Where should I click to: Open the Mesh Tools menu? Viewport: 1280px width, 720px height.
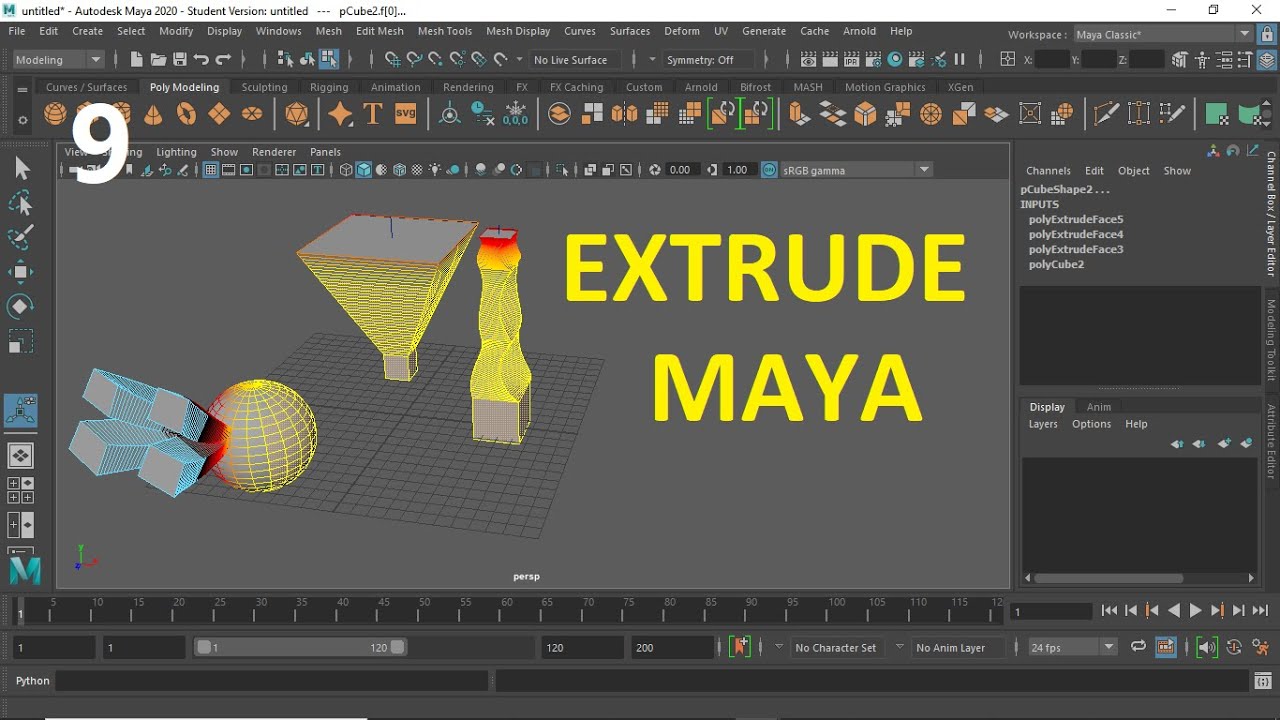tap(444, 31)
